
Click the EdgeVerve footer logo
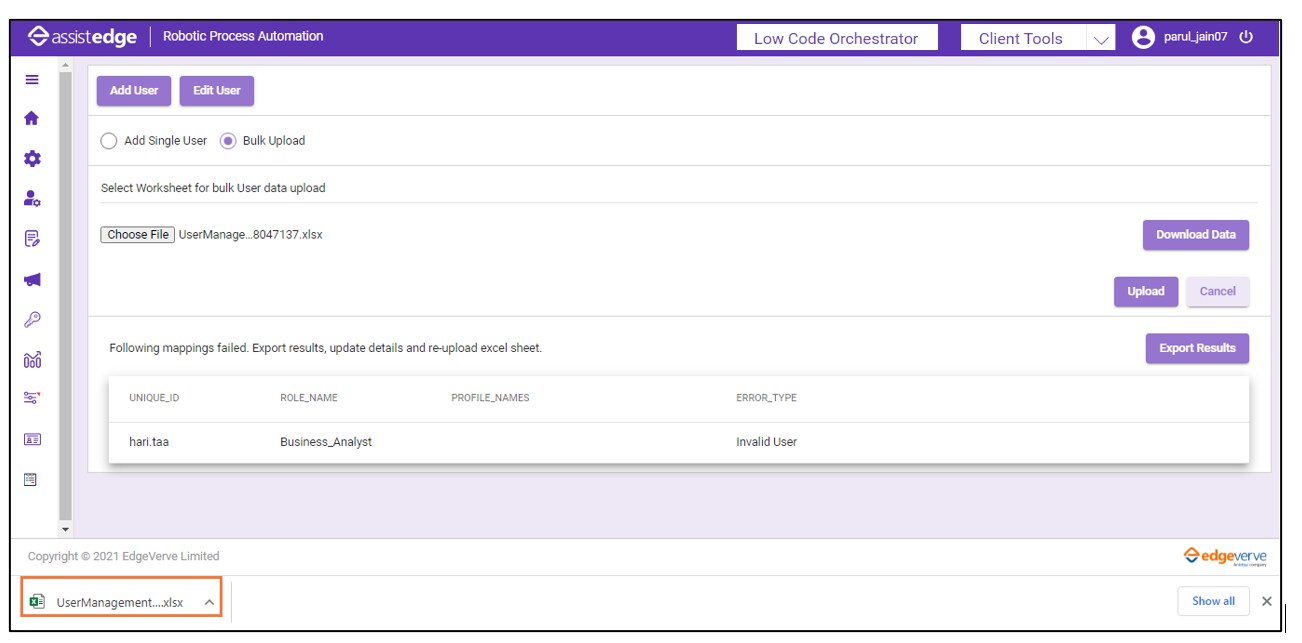[1225, 556]
